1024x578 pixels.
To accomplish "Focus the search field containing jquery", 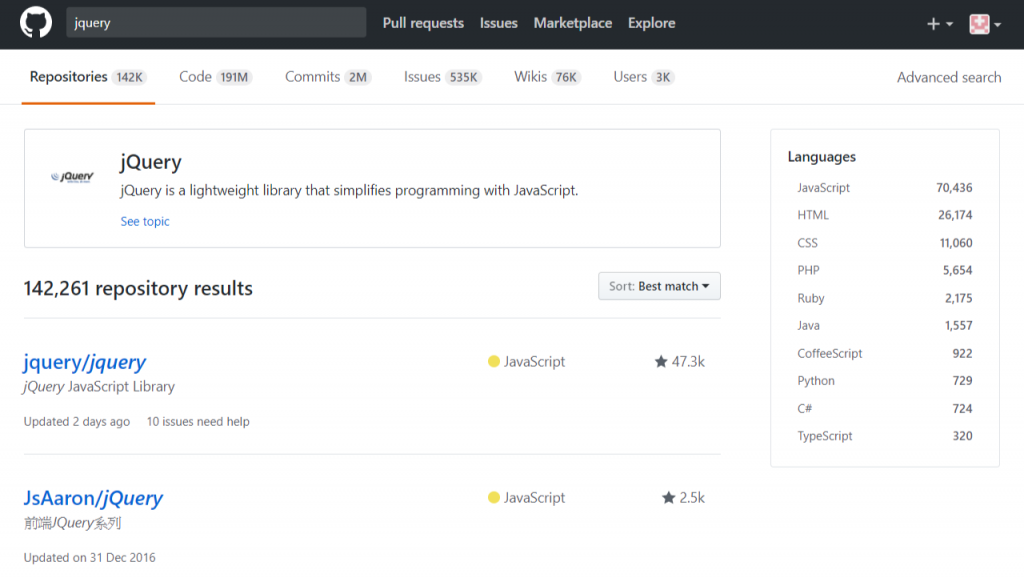I will coord(216,23).
